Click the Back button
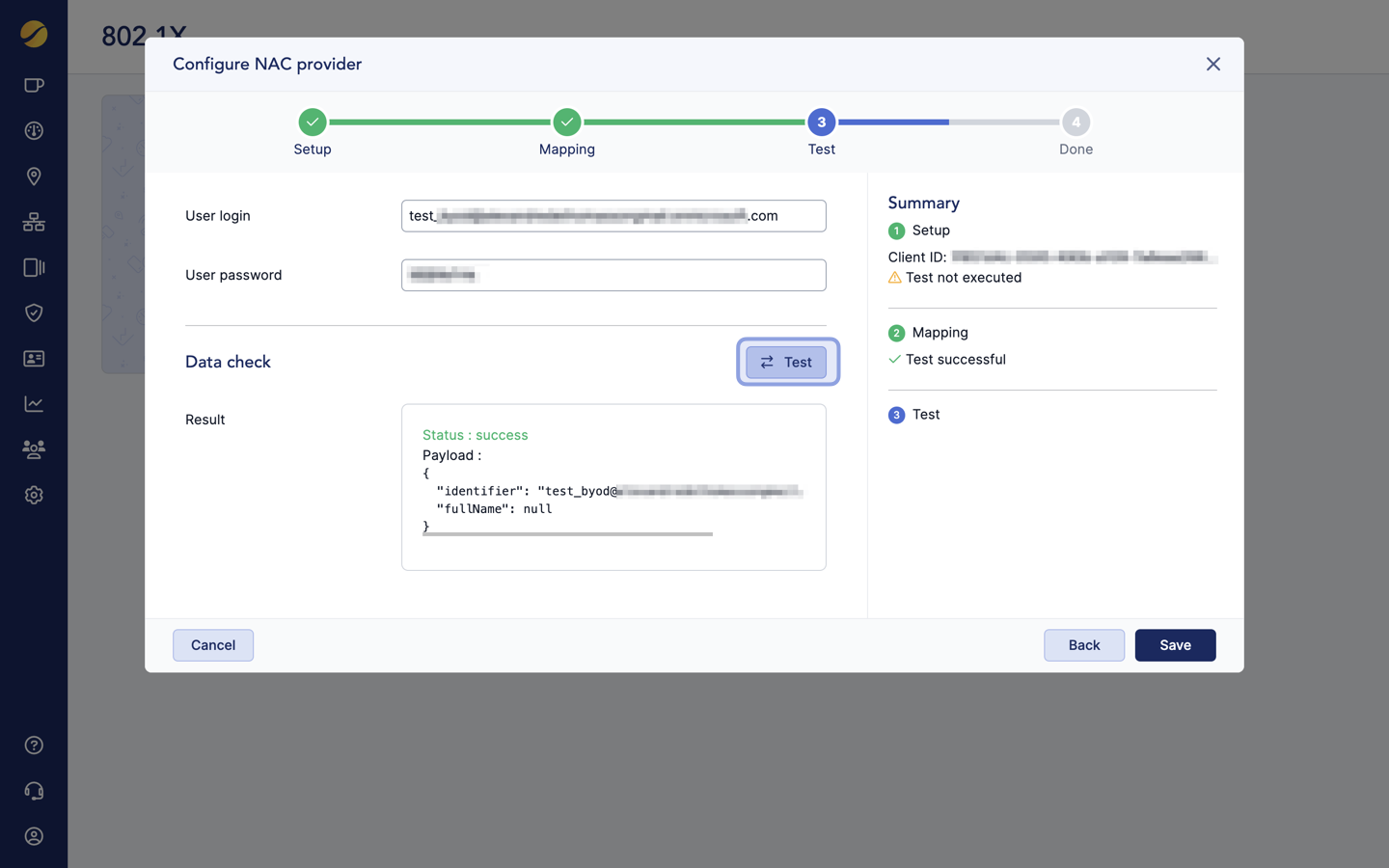Viewport: 1389px width, 868px height. pos(1083,645)
